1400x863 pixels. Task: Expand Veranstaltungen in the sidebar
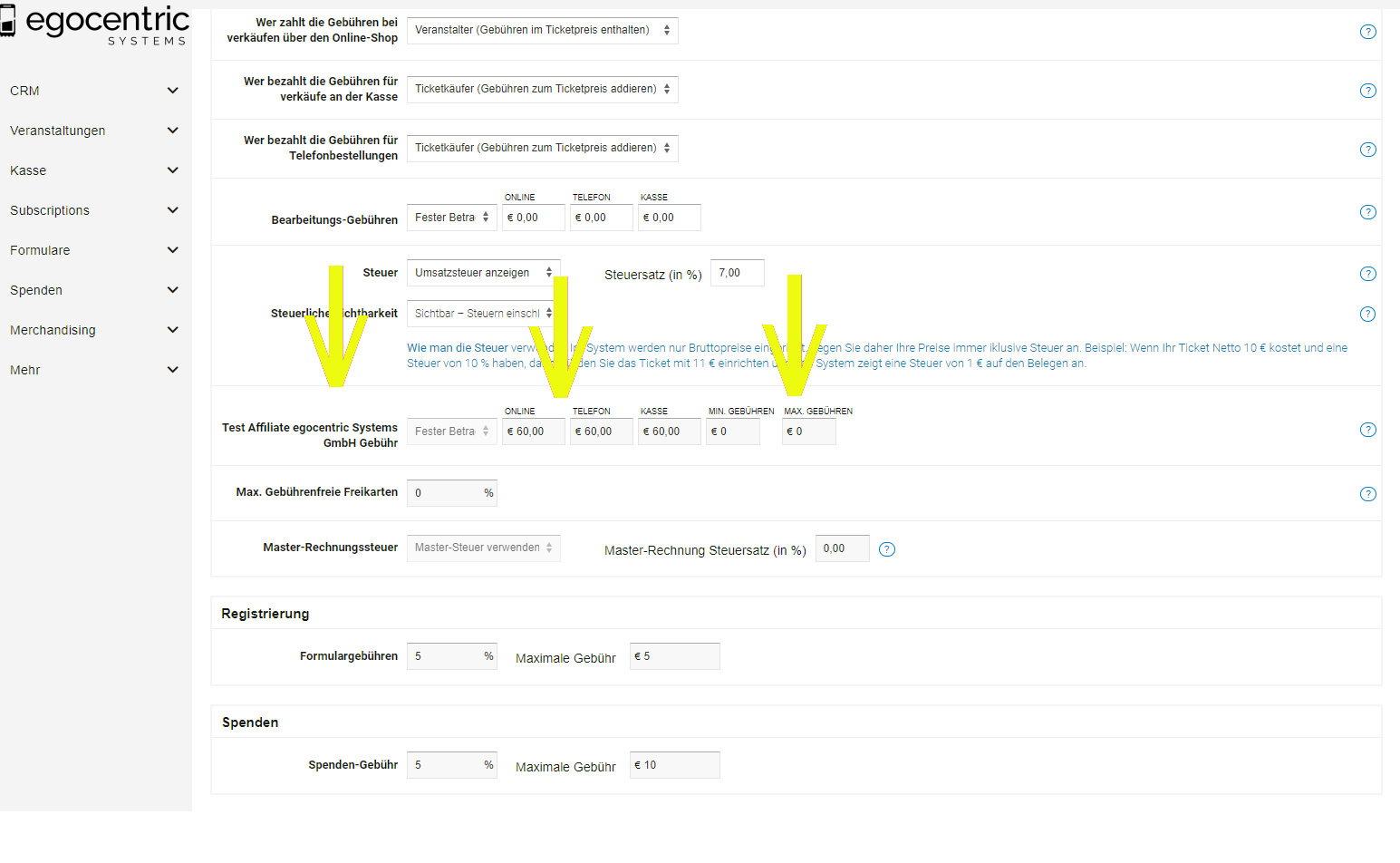[173, 131]
